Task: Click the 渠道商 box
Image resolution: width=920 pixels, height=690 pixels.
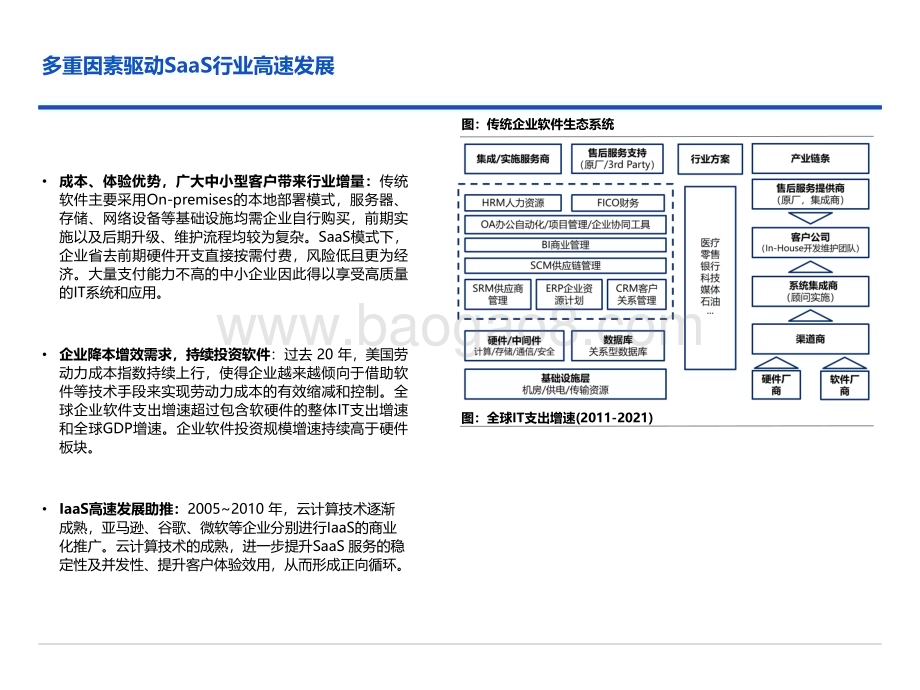Action: click(810, 339)
